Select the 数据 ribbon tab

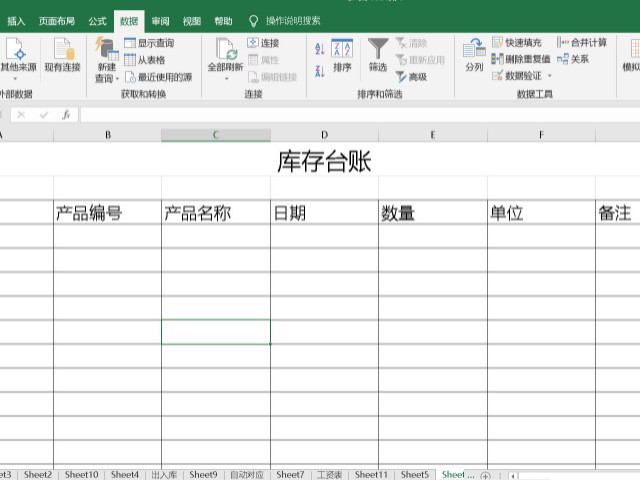[x=129, y=21]
